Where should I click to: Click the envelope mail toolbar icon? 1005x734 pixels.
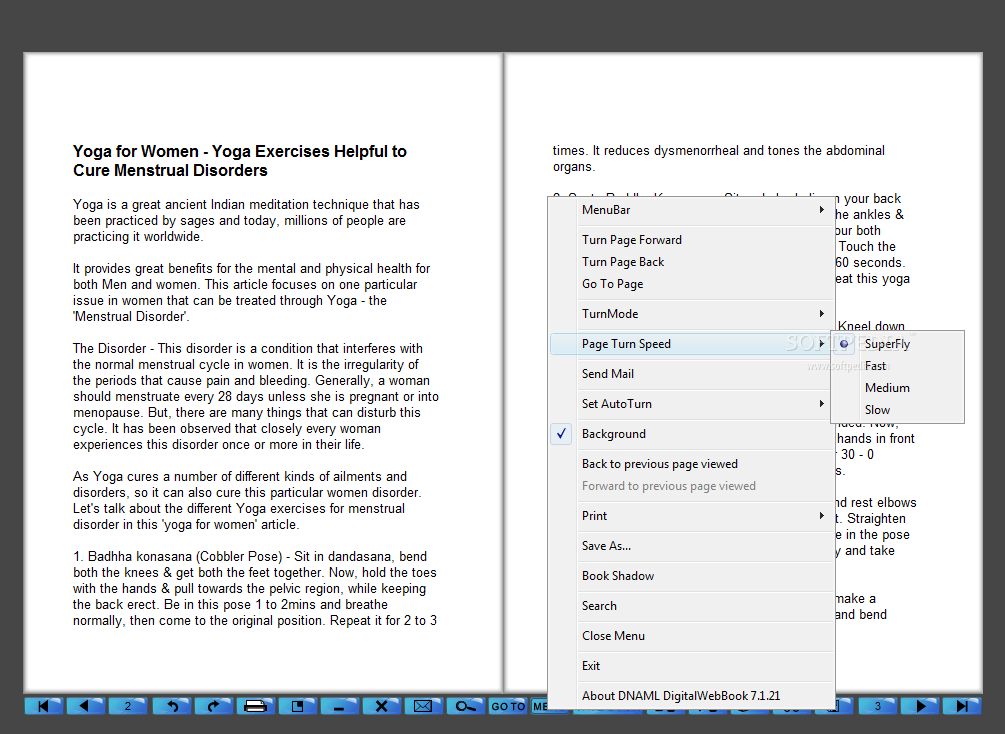point(424,706)
